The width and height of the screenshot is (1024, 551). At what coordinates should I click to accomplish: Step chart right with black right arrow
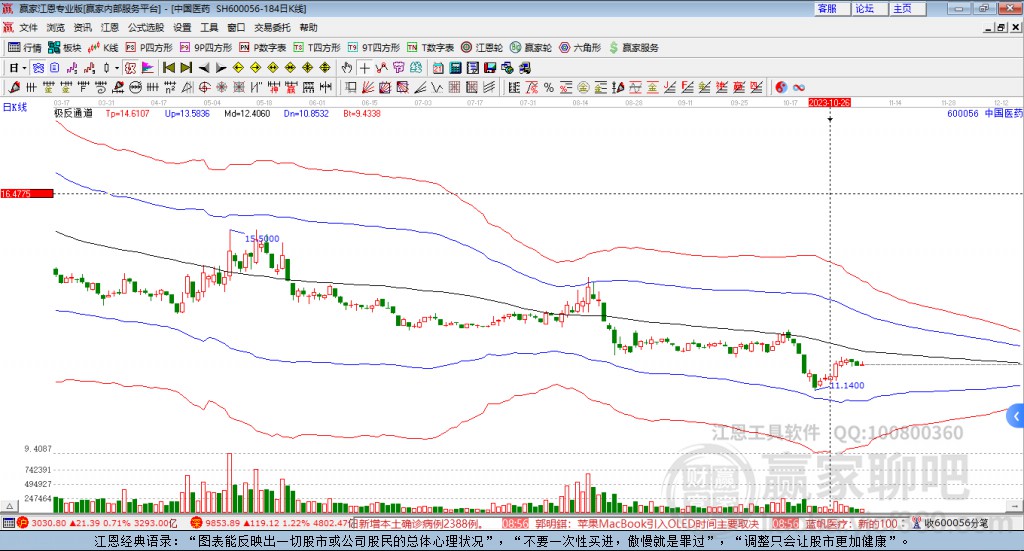pyautogui.click(x=221, y=68)
